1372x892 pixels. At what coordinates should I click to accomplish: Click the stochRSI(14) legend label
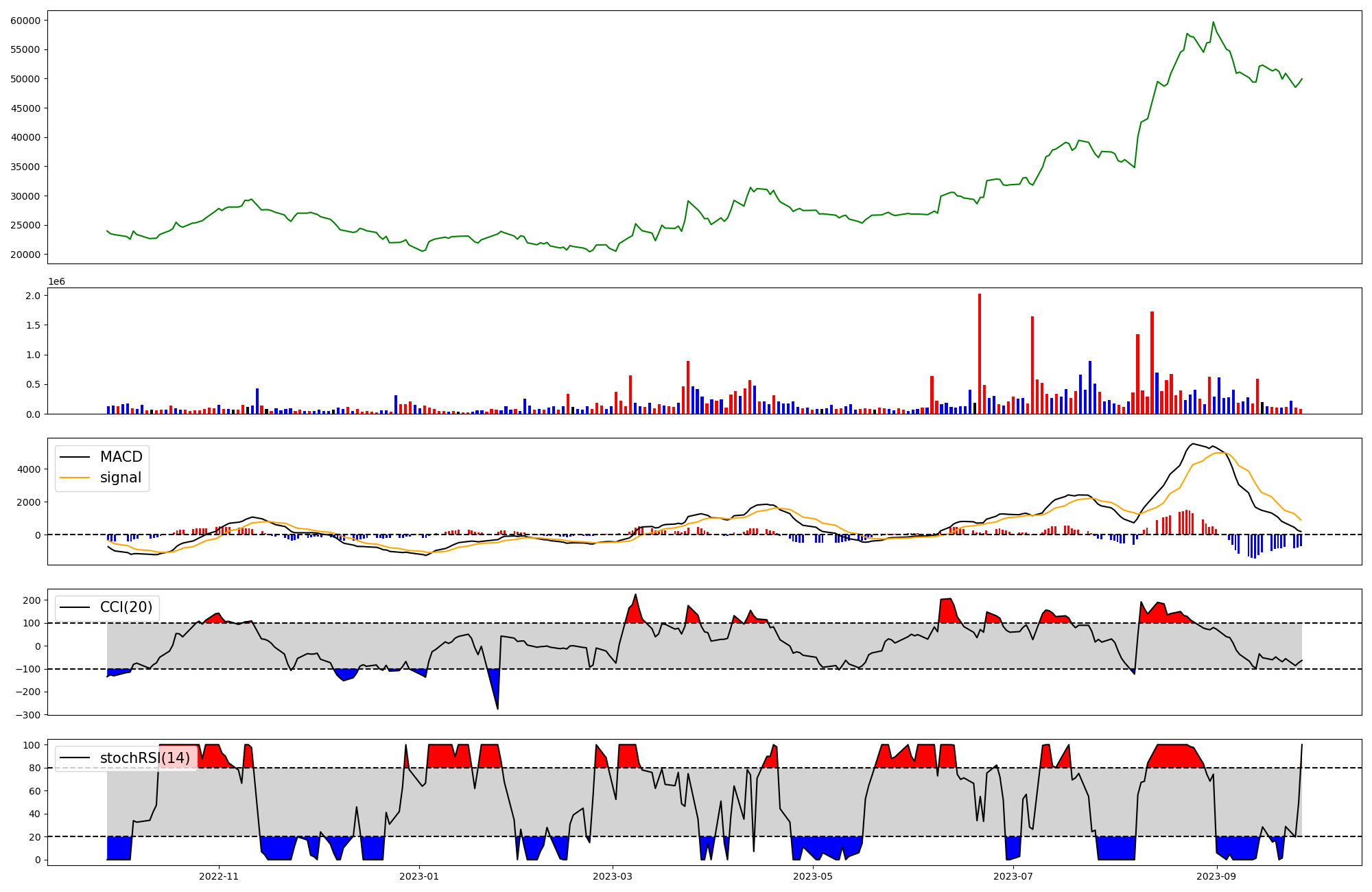(145, 758)
